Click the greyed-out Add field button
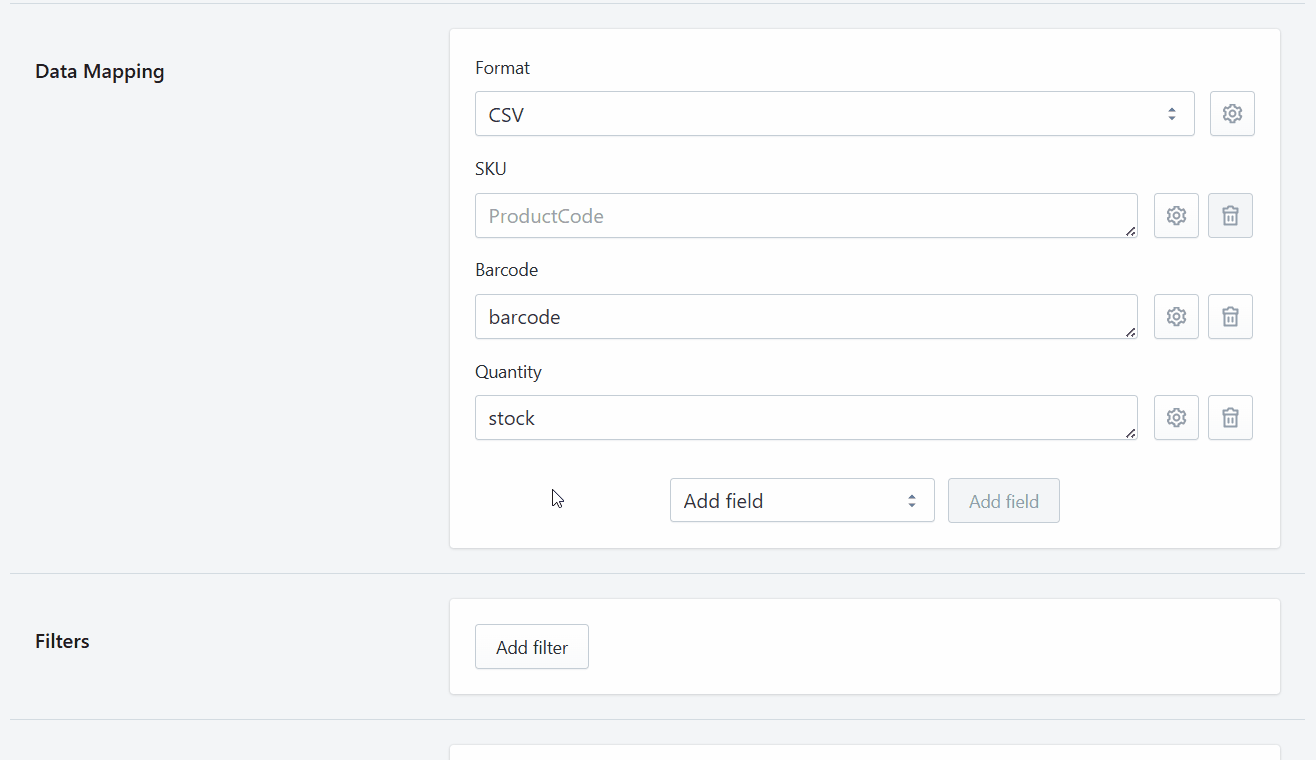The height and width of the screenshot is (760, 1316). pos(1004,500)
